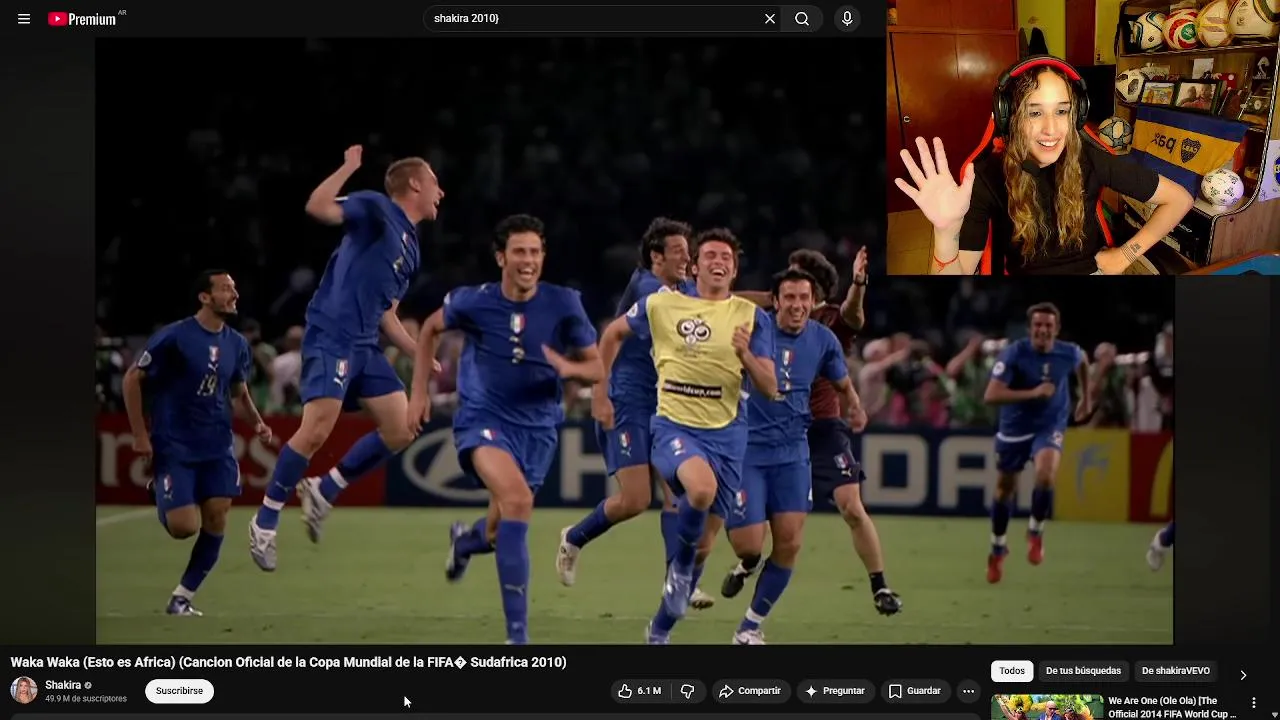1280x720 pixels.
Task: Click the 49.9 M de suscriptores text
Action: pos(86,699)
